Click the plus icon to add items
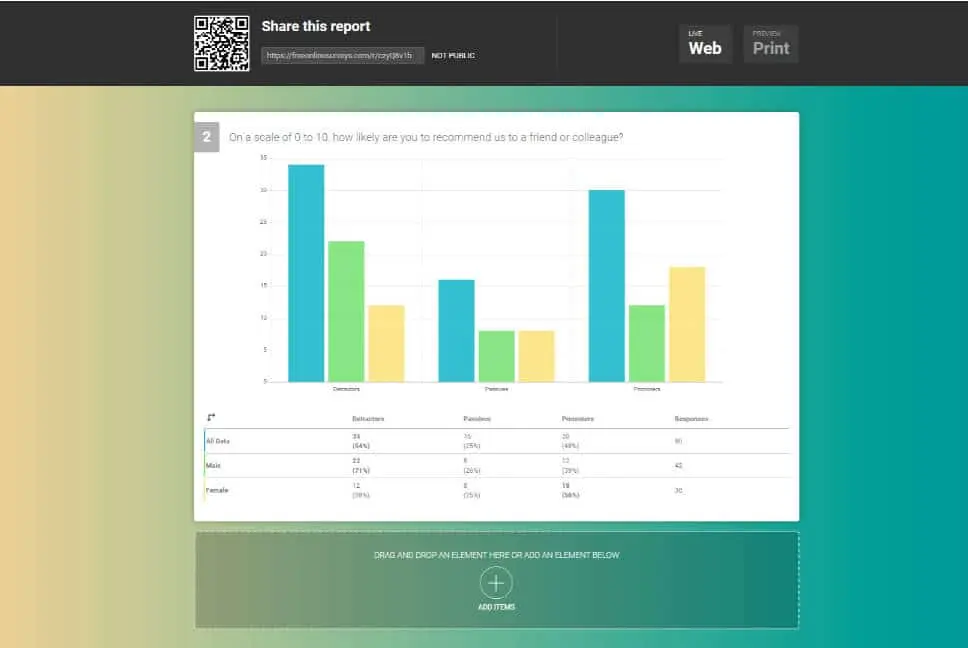Image resolution: width=968 pixels, height=648 pixels. click(496, 582)
